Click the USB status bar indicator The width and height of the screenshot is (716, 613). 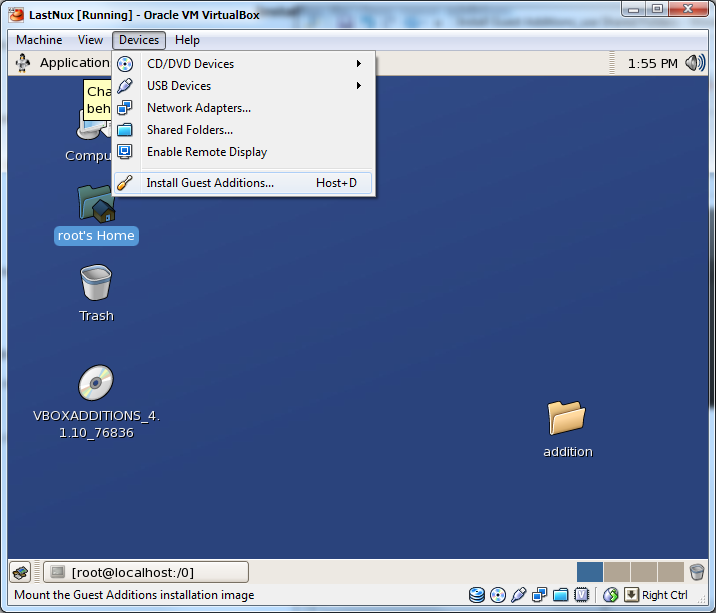pyautogui.click(x=518, y=595)
